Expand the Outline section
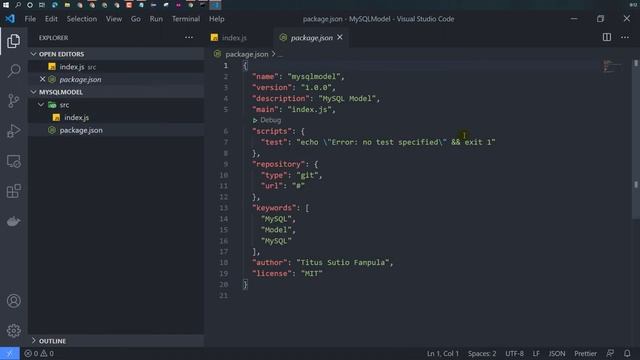The width and height of the screenshot is (640, 360). coord(33,340)
